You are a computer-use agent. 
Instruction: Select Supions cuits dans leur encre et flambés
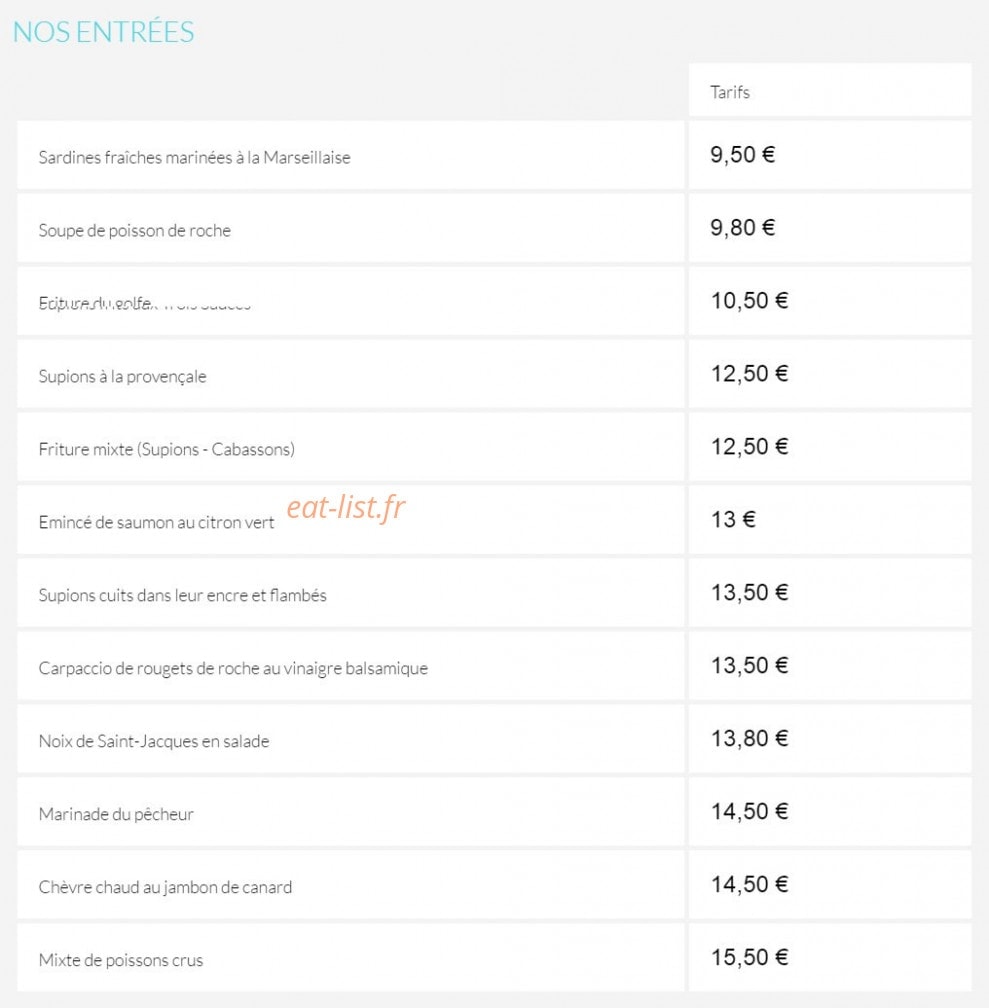pos(183,595)
